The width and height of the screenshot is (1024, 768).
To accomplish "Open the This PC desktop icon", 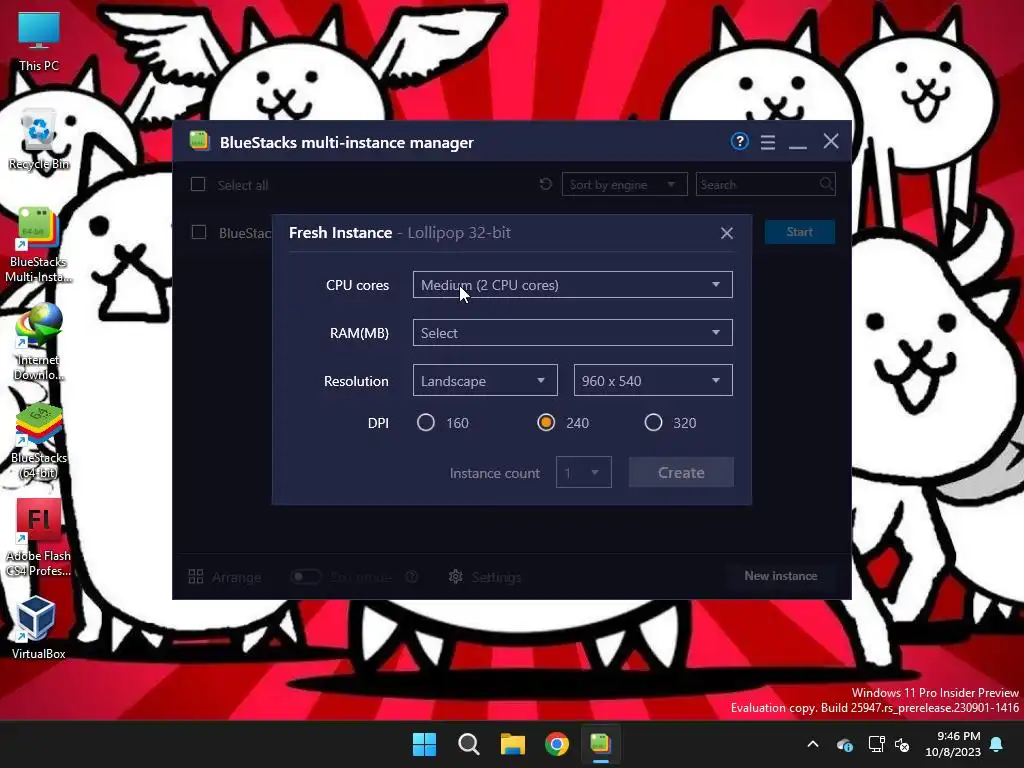I will coord(39,41).
